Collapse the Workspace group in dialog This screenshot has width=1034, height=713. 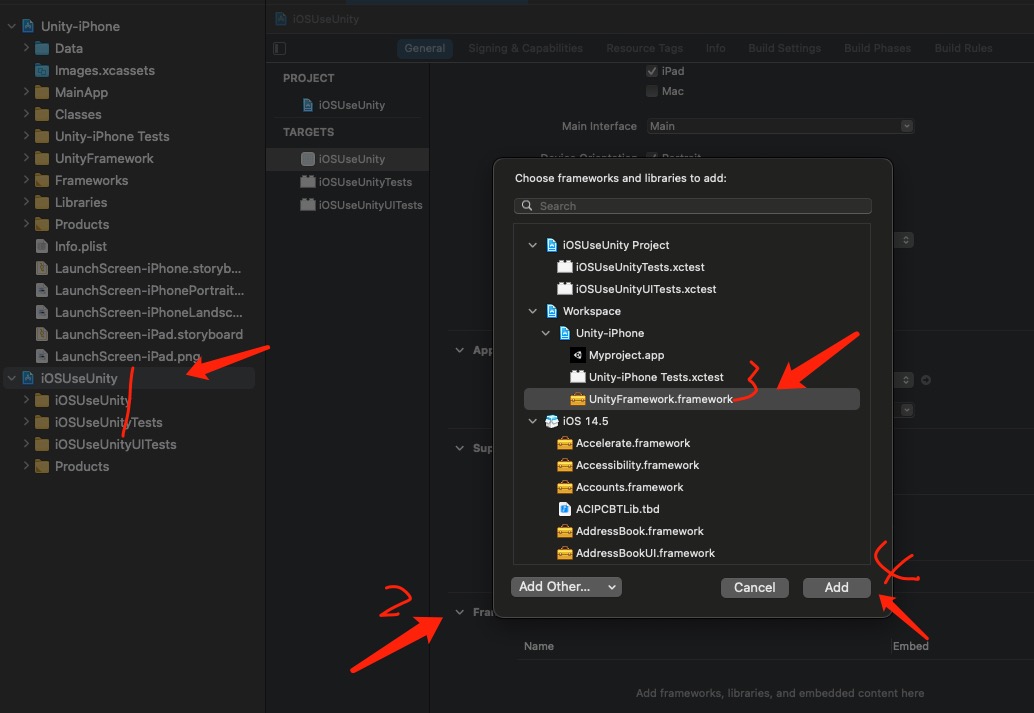coord(533,311)
